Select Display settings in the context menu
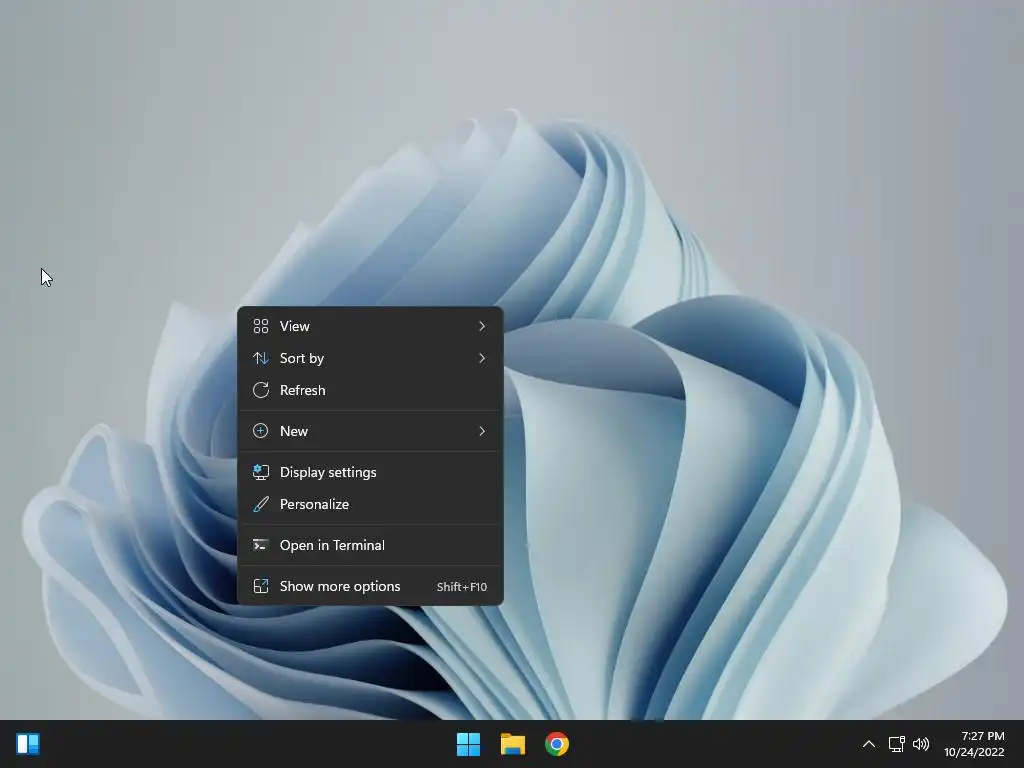This screenshot has width=1024, height=768. 370,472
